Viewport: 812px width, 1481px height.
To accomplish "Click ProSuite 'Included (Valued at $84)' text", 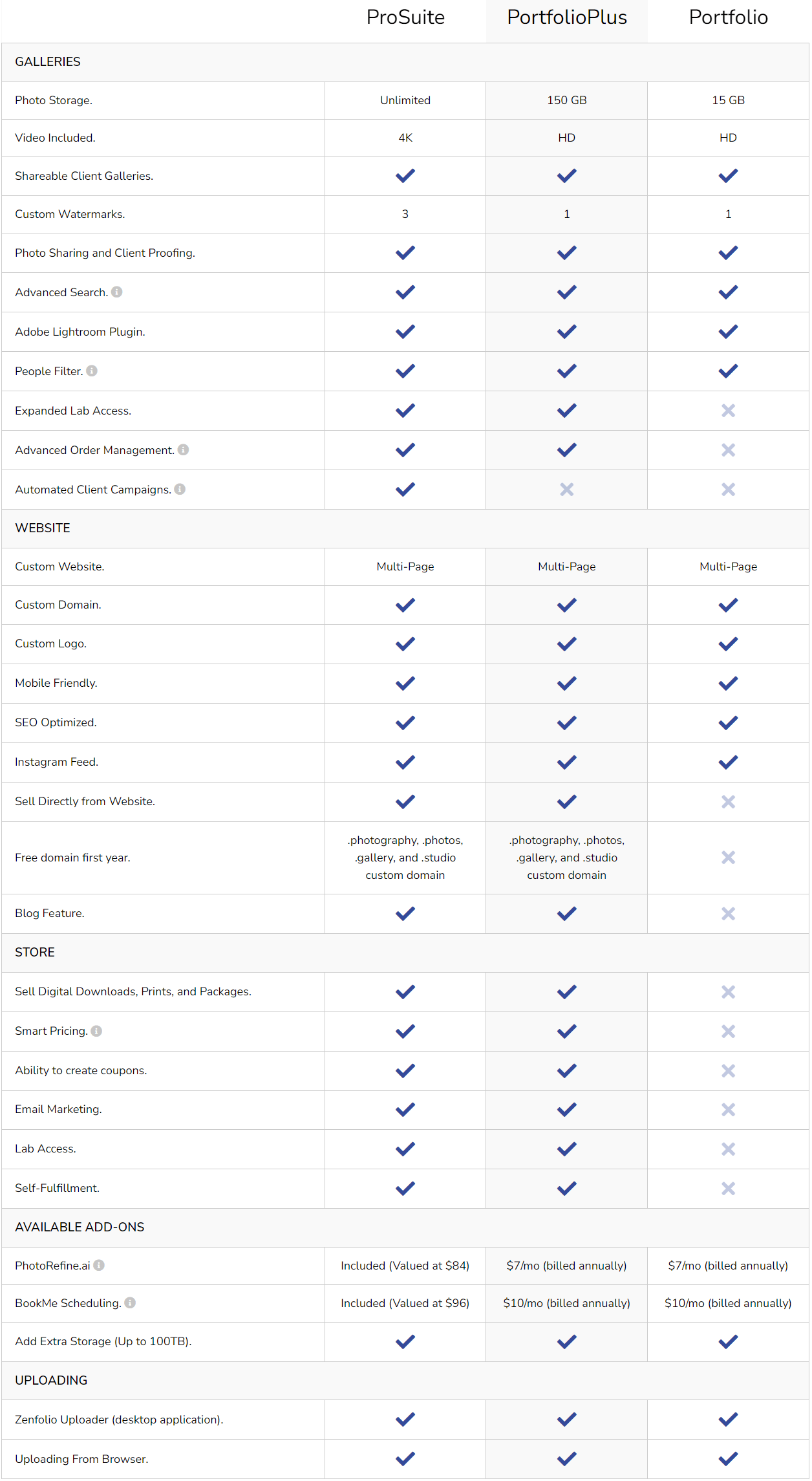I will point(405,1266).
